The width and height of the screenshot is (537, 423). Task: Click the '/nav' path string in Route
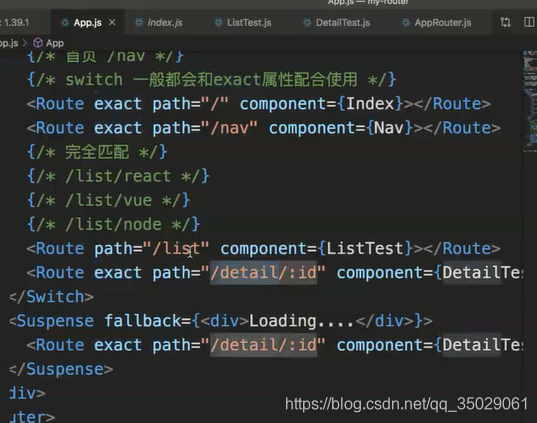tap(234, 128)
